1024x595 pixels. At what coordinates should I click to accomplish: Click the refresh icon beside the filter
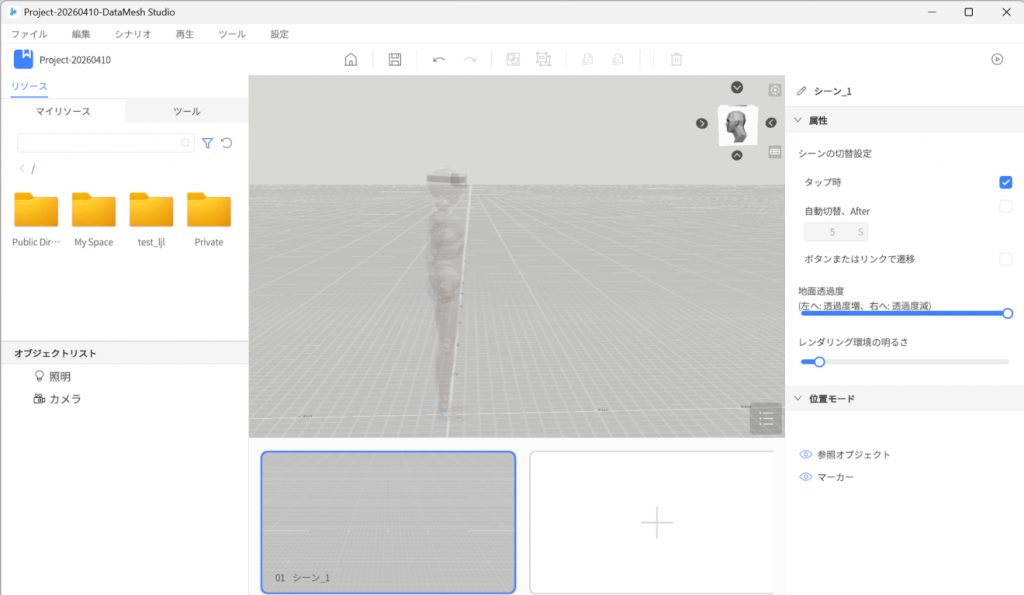tap(227, 143)
